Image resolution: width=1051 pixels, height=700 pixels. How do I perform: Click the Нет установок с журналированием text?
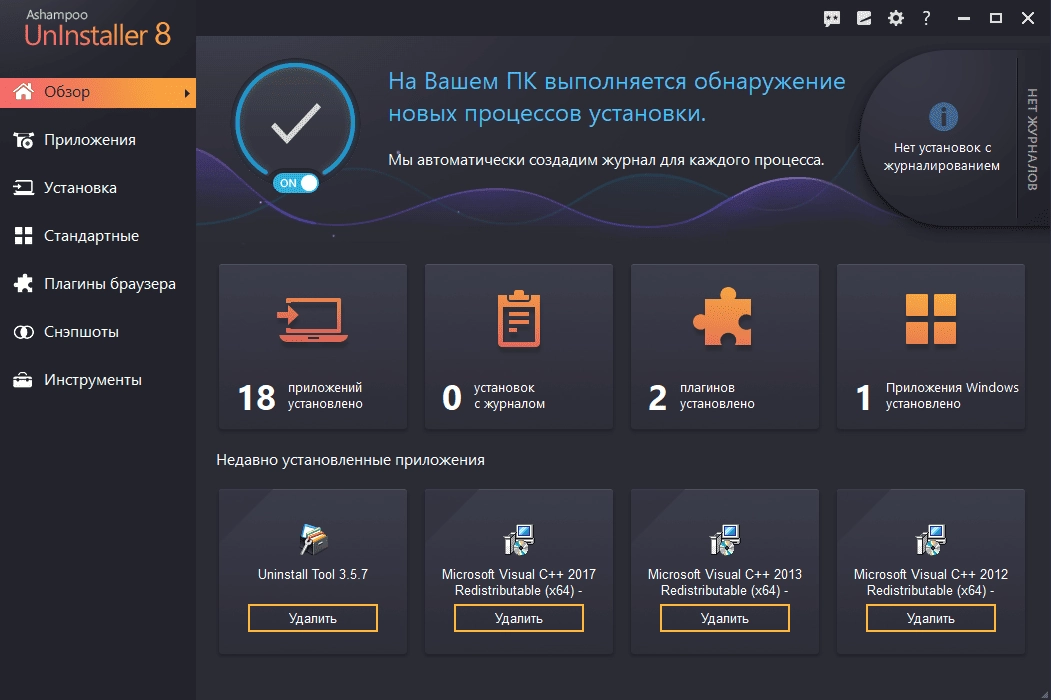coord(942,156)
